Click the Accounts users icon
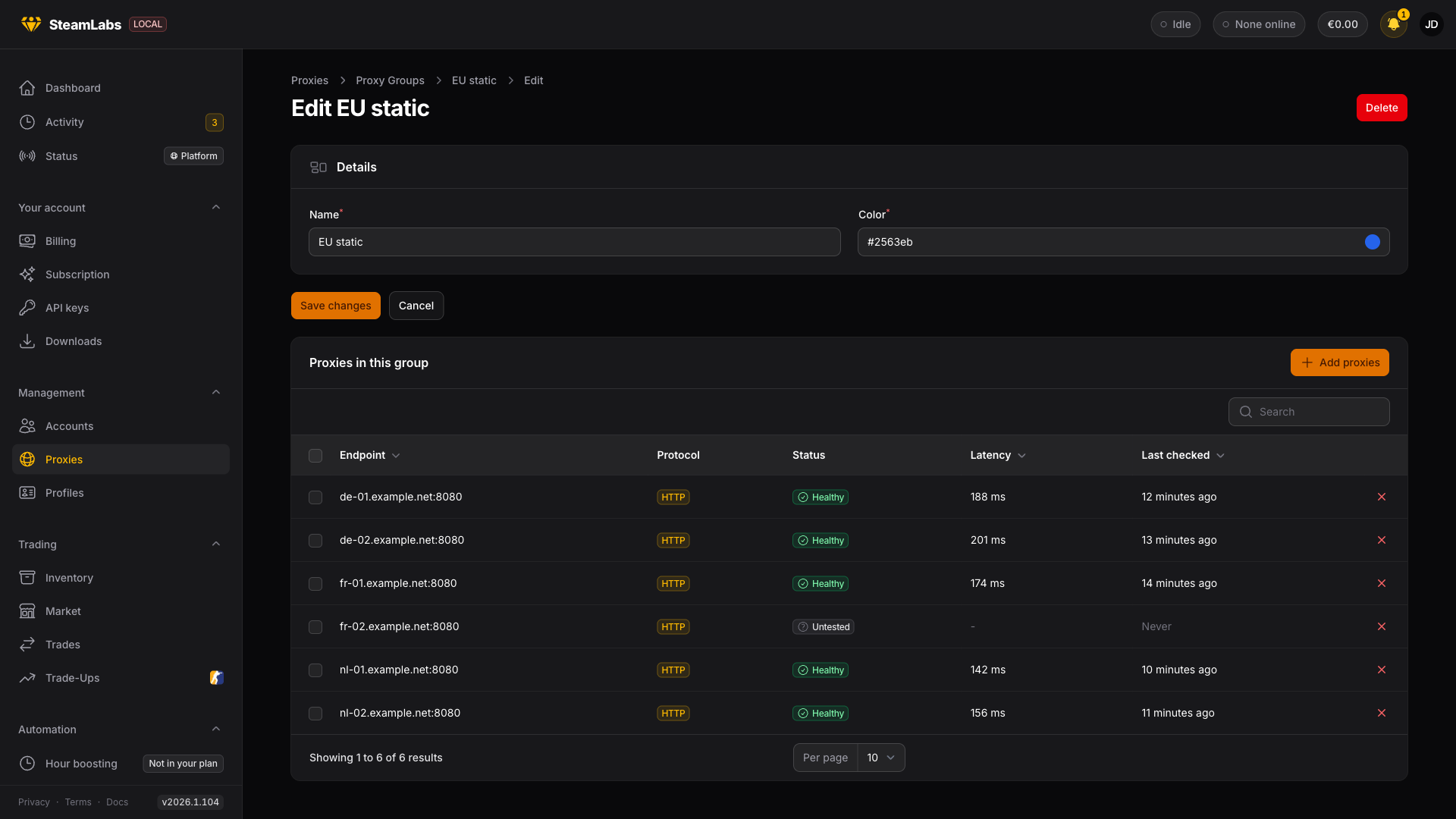The image size is (1456, 819). (x=27, y=426)
